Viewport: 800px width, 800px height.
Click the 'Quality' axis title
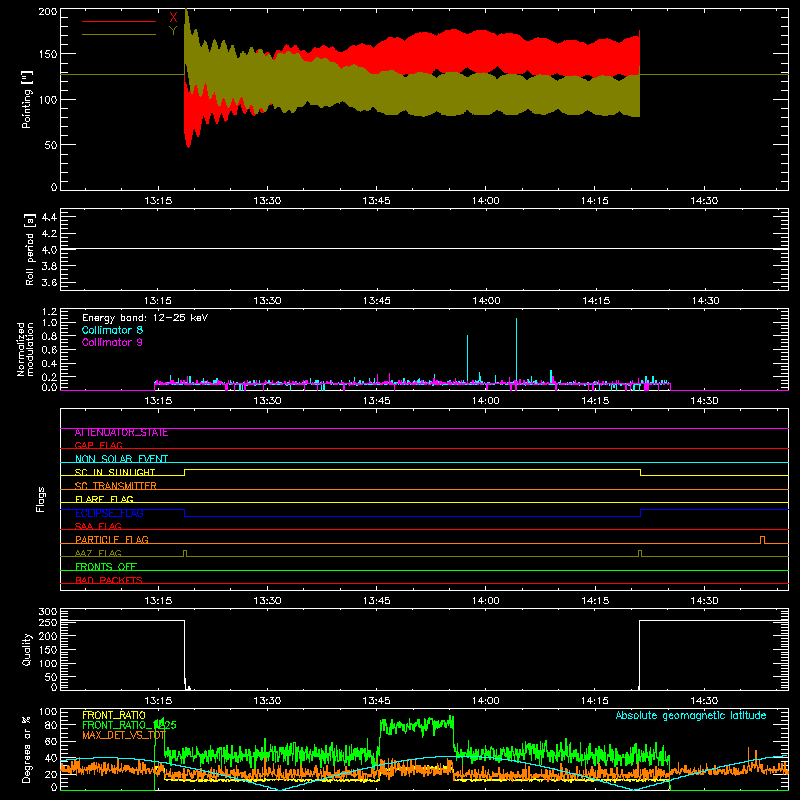27,649
